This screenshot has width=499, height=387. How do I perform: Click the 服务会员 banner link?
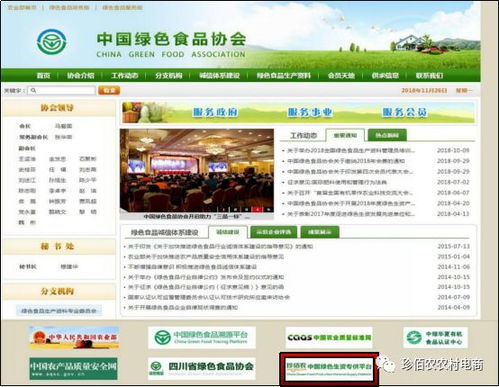point(404,112)
